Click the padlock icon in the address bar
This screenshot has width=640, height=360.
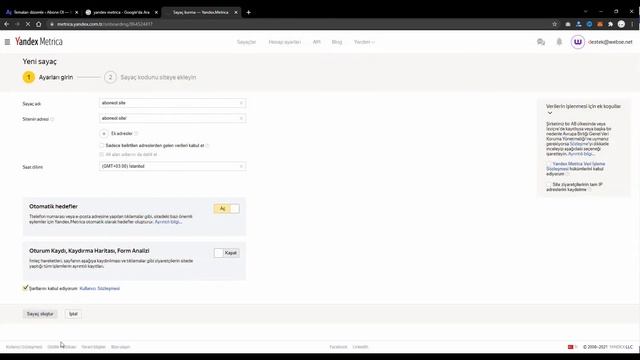coord(52,24)
